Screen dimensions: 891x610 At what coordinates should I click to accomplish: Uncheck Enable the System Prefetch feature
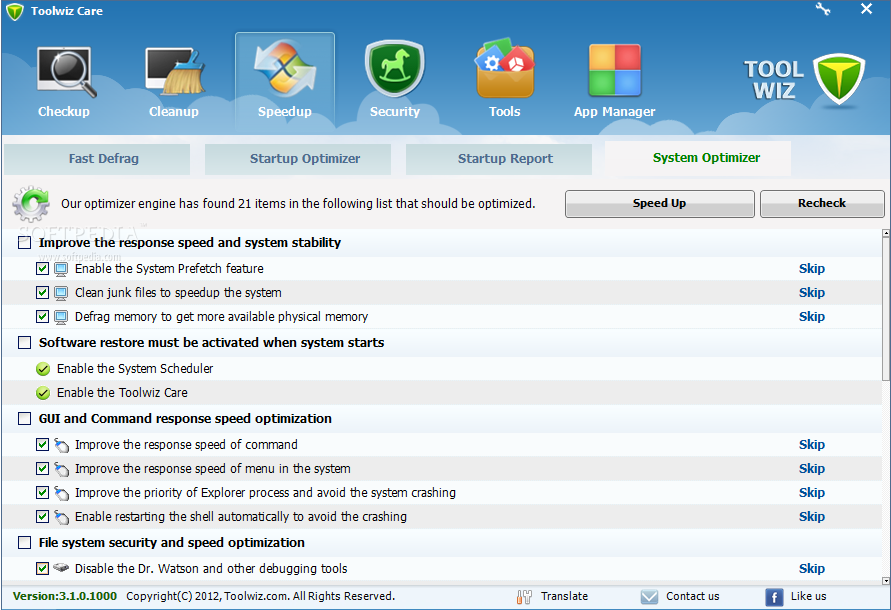[x=43, y=268]
